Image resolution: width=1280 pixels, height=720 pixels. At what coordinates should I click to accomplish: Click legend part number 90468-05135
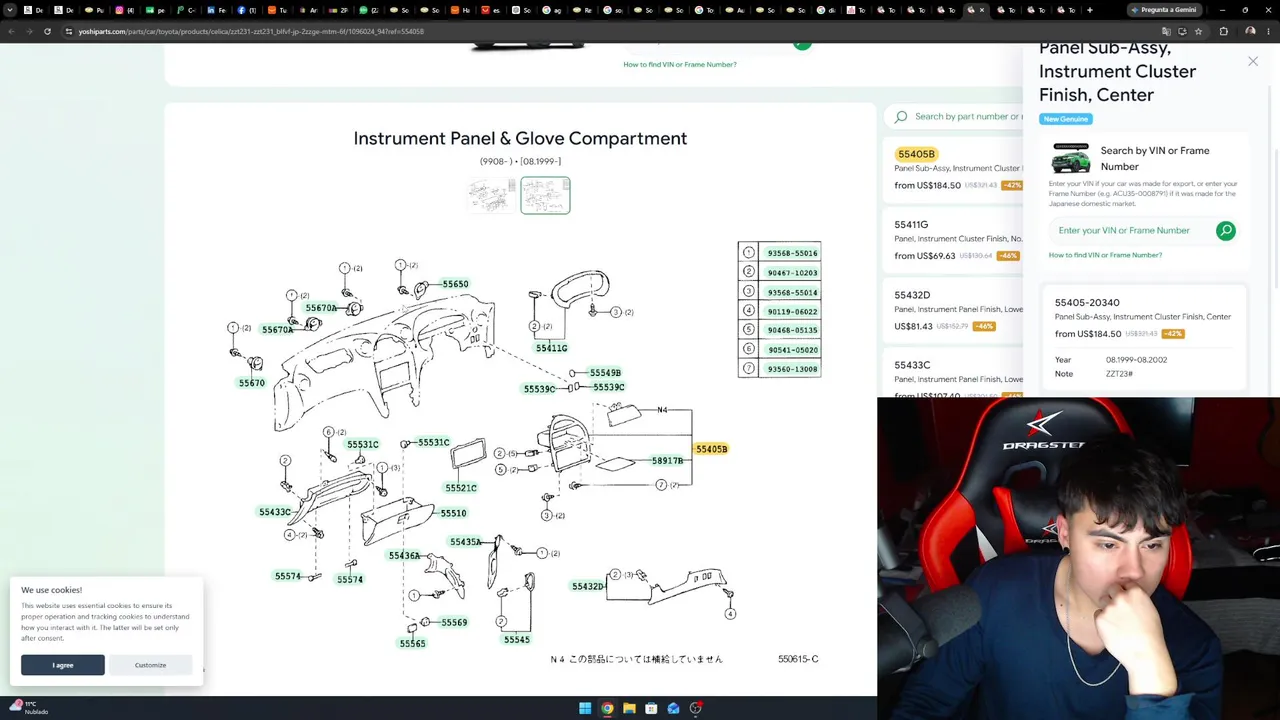click(792, 330)
